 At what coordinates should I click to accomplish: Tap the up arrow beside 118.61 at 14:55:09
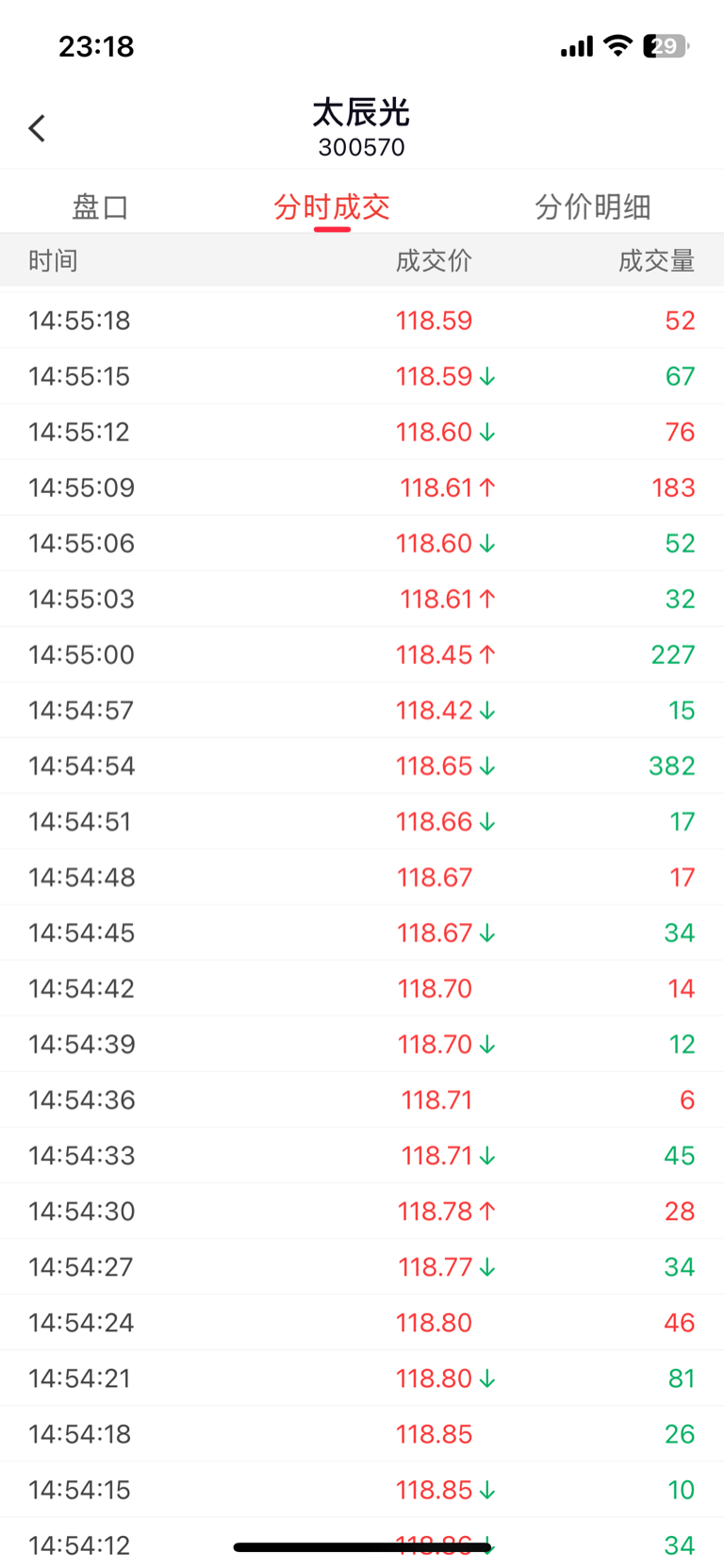[x=487, y=487]
